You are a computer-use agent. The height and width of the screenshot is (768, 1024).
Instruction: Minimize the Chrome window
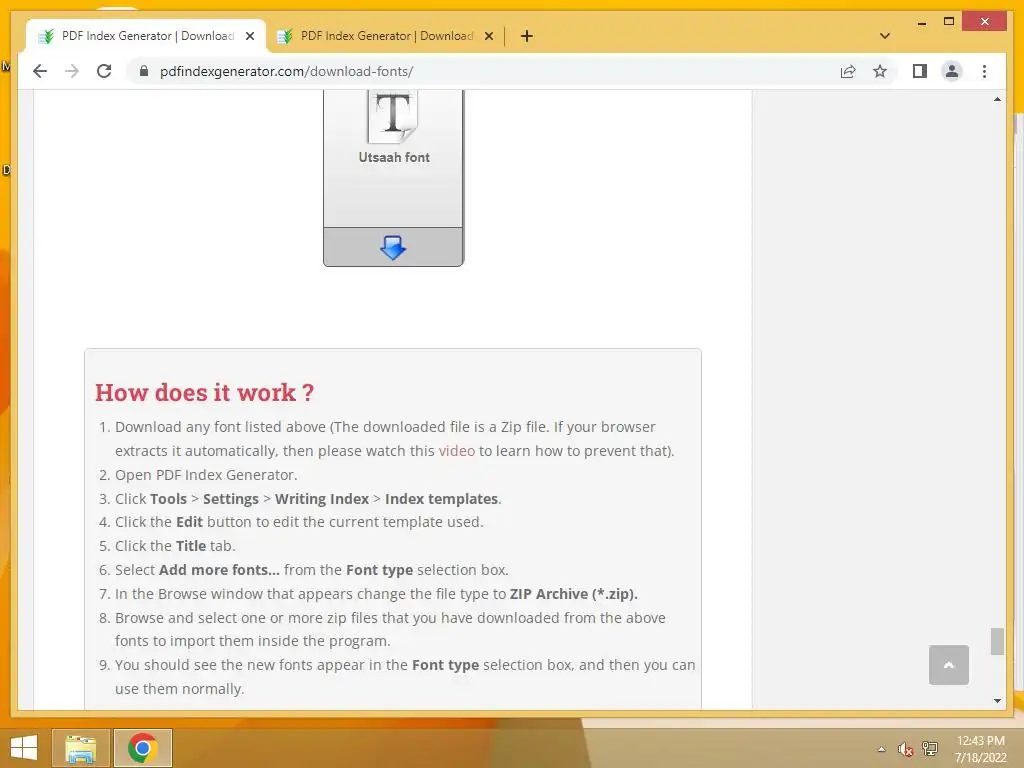(921, 22)
